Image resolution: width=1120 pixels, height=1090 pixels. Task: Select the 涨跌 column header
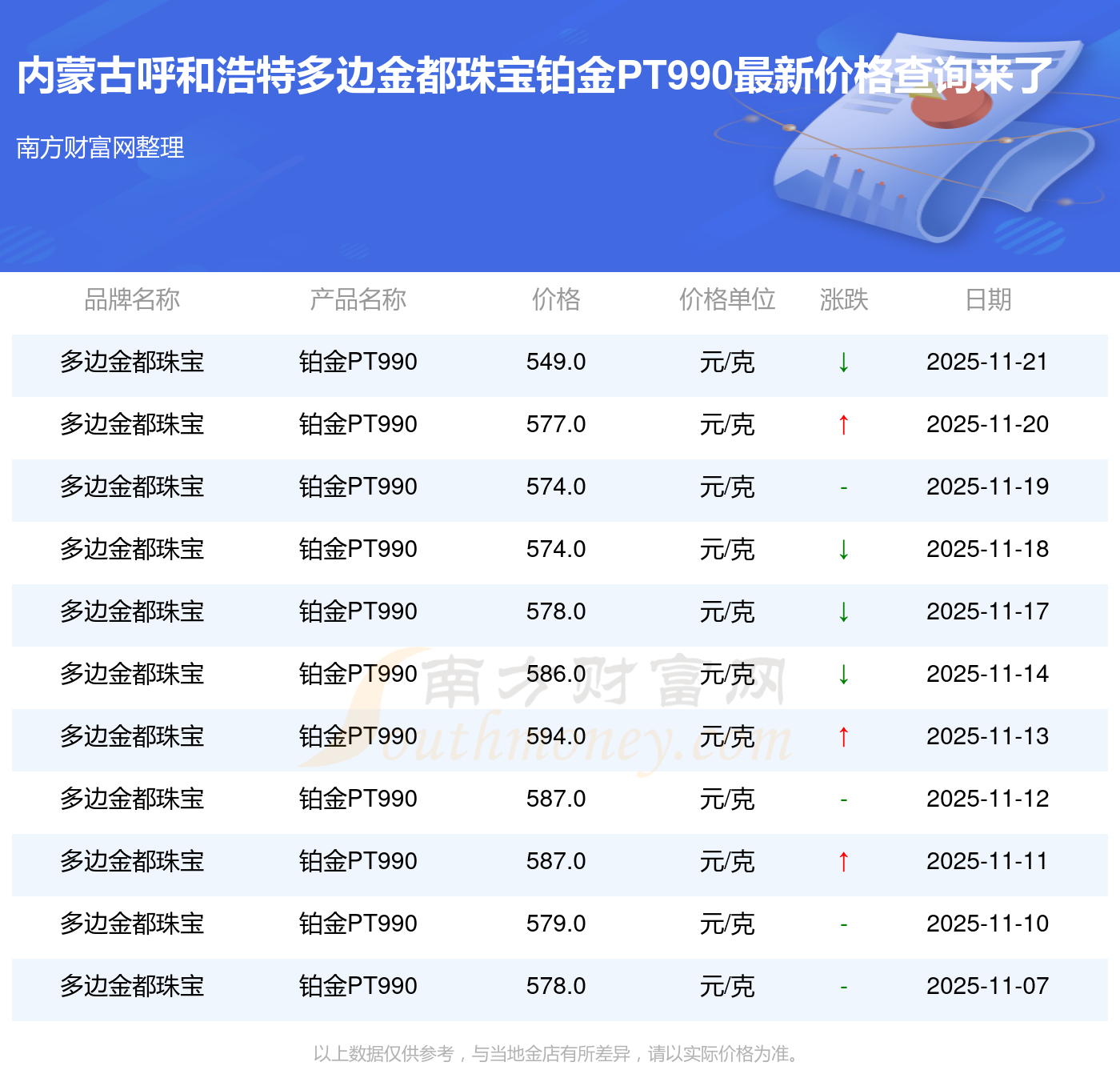(x=844, y=299)
